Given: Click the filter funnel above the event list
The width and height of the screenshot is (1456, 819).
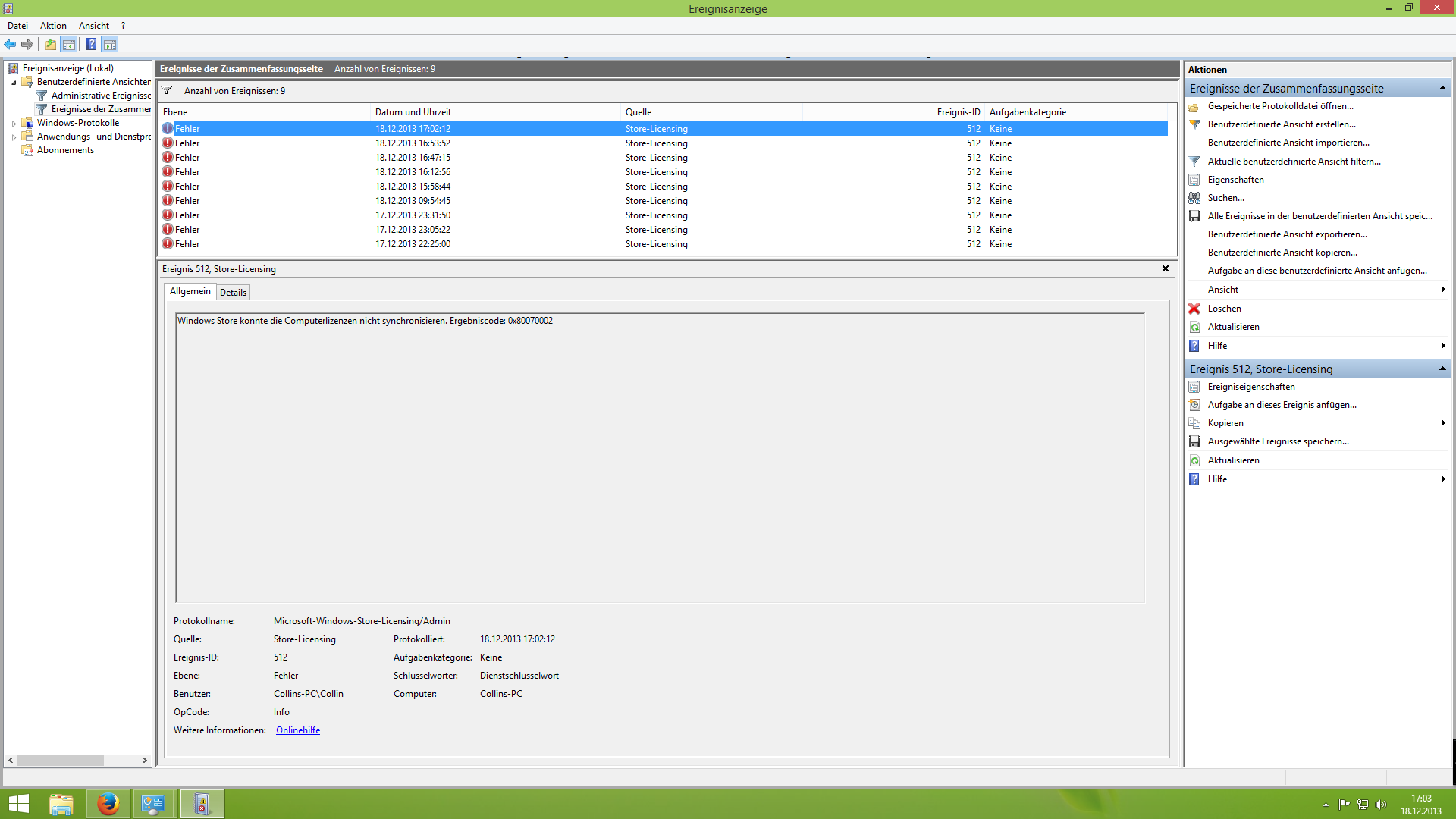Looking at the screenshot, I should tap(167, 90).
